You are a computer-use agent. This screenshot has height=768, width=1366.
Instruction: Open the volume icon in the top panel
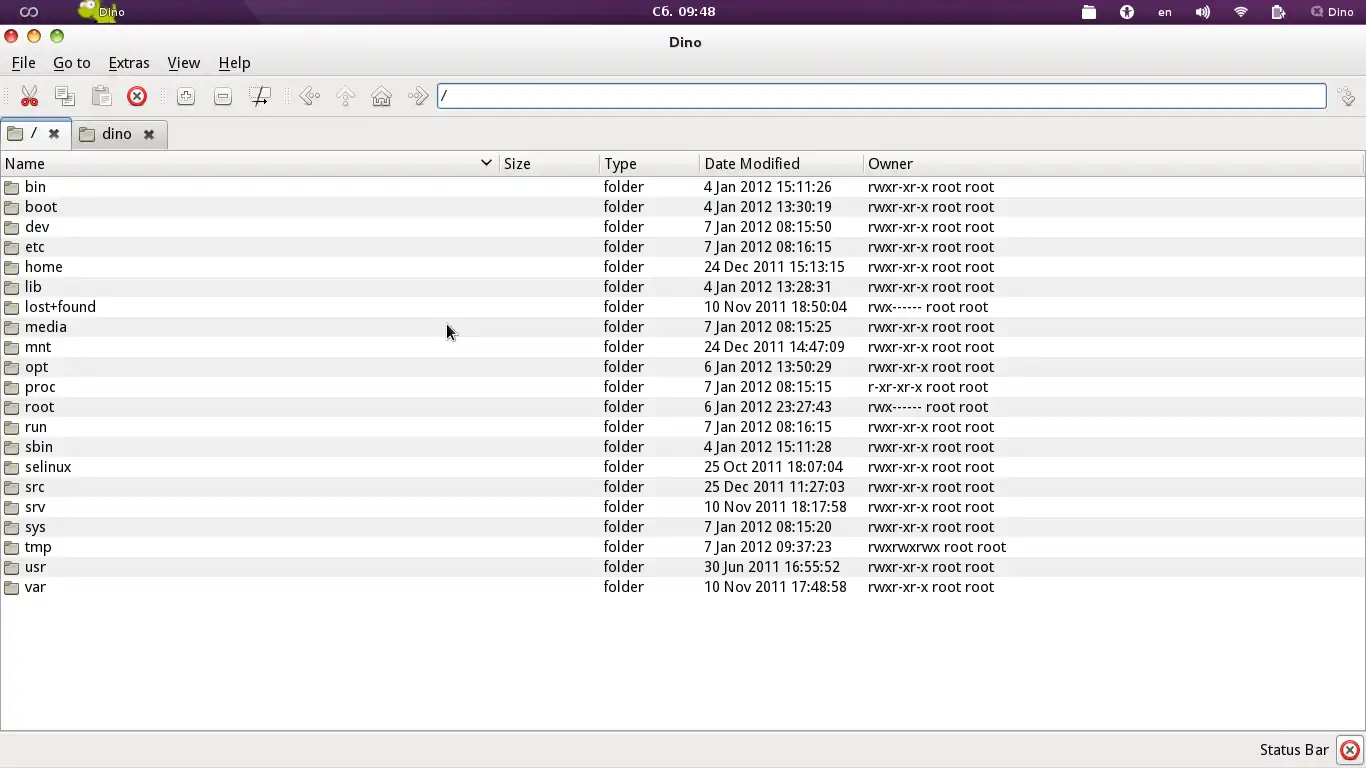point(1202,12)
